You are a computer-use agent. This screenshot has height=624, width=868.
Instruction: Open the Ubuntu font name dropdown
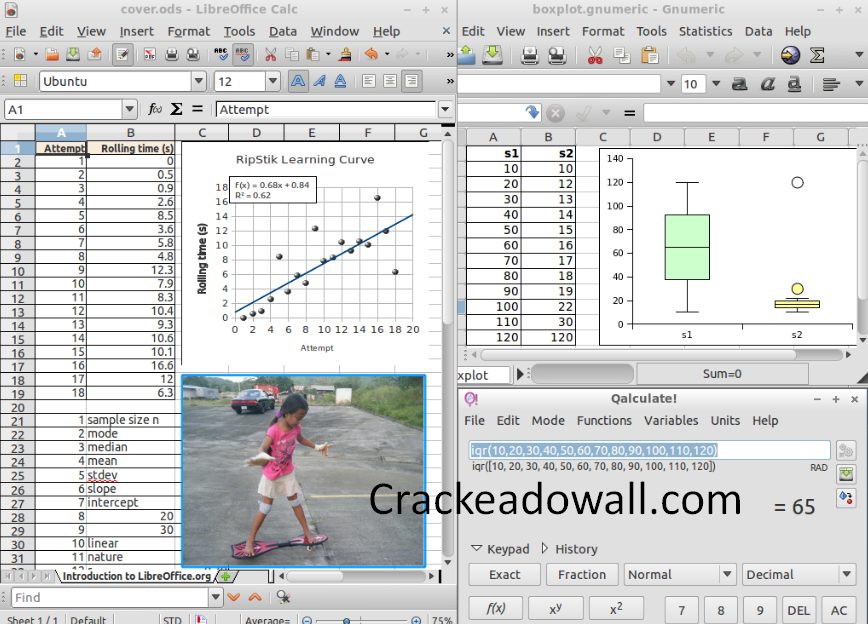tap(199, 81)
